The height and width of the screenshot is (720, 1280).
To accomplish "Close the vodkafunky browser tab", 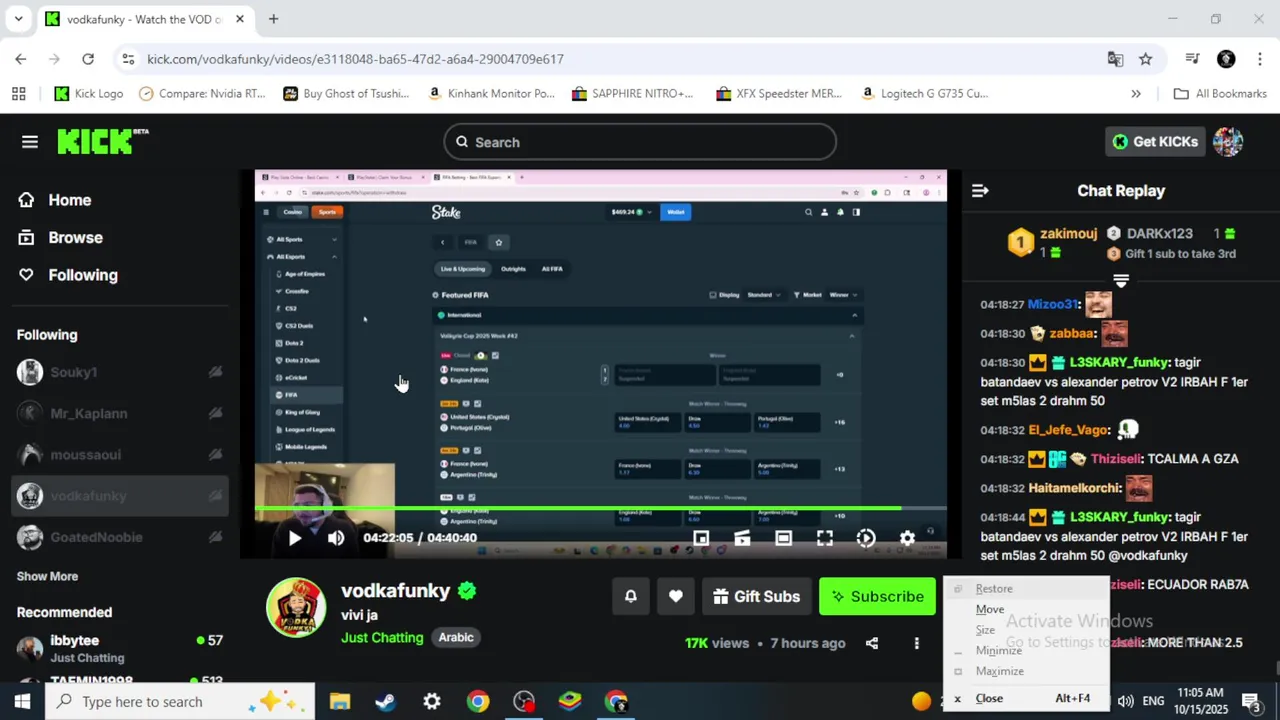I will (240, 19).
